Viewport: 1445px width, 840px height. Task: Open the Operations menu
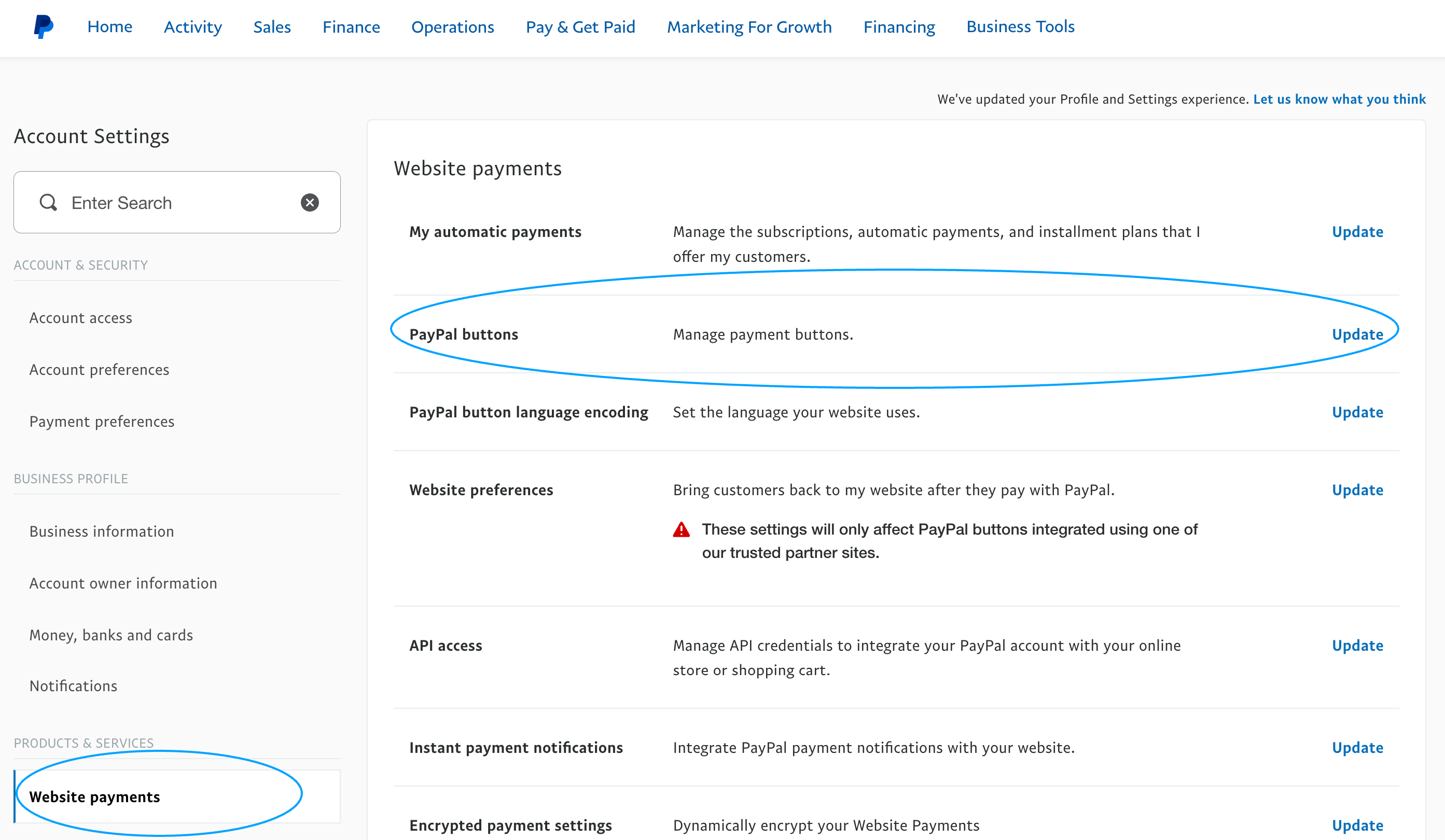point(452,27)
